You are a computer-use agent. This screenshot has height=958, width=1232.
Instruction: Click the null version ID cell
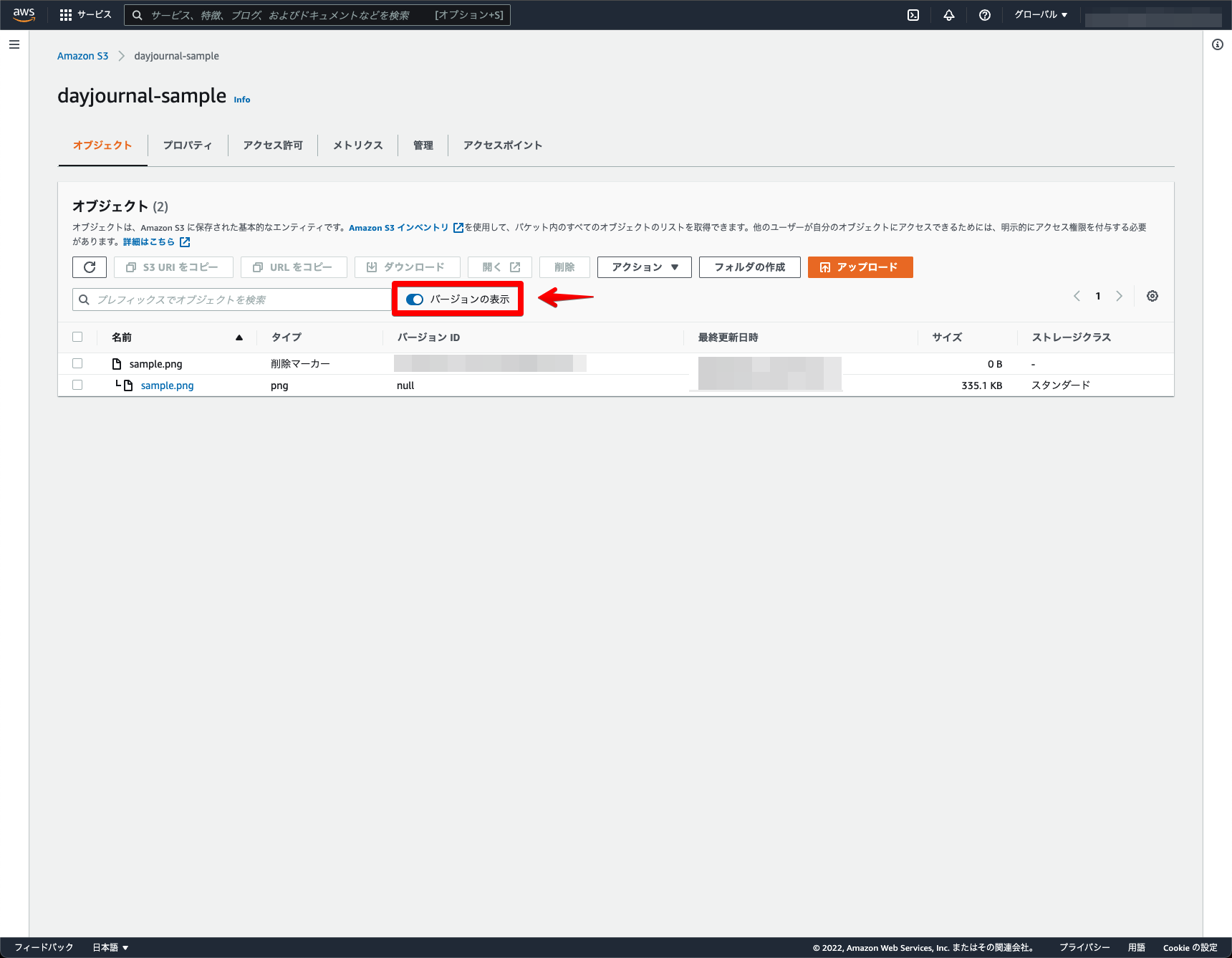[405, 385]
